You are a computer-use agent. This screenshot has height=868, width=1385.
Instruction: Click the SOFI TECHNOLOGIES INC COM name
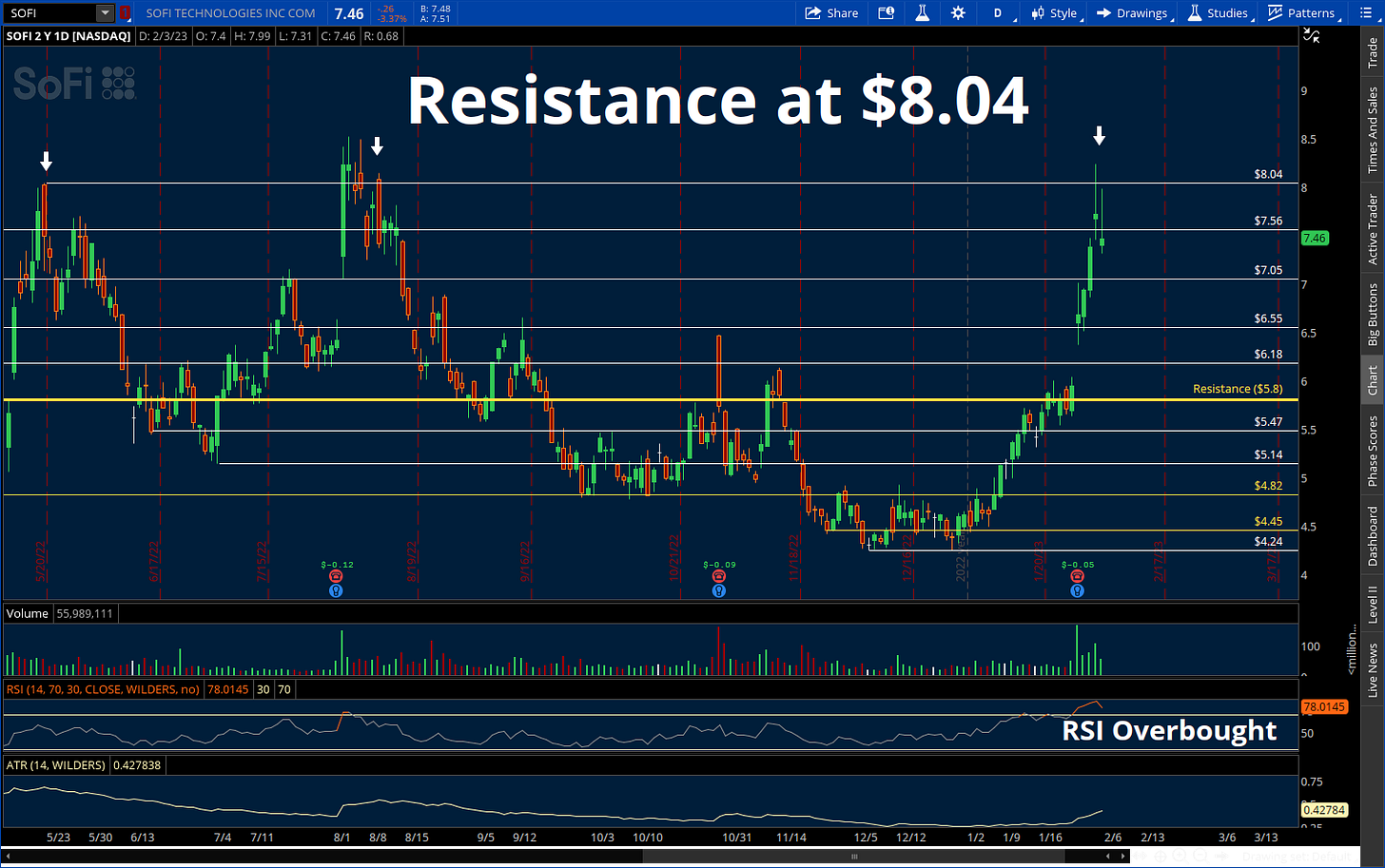click(x=231, y=13)
